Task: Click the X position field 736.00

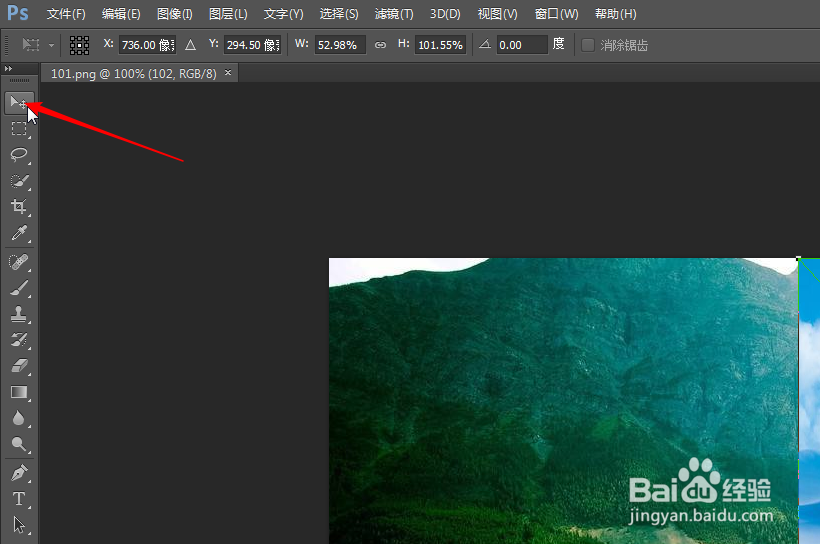Action: click(x=147, y=45)
